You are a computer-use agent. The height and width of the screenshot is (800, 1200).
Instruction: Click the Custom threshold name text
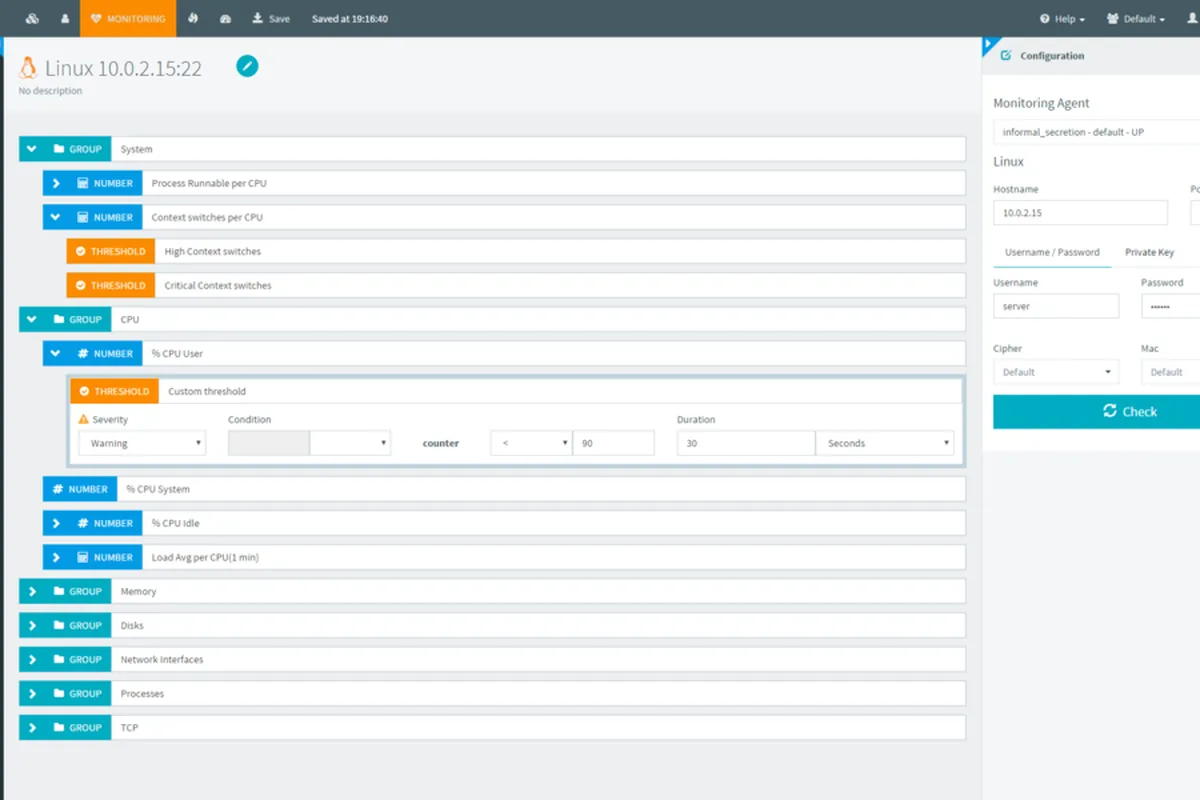[207, 391]
